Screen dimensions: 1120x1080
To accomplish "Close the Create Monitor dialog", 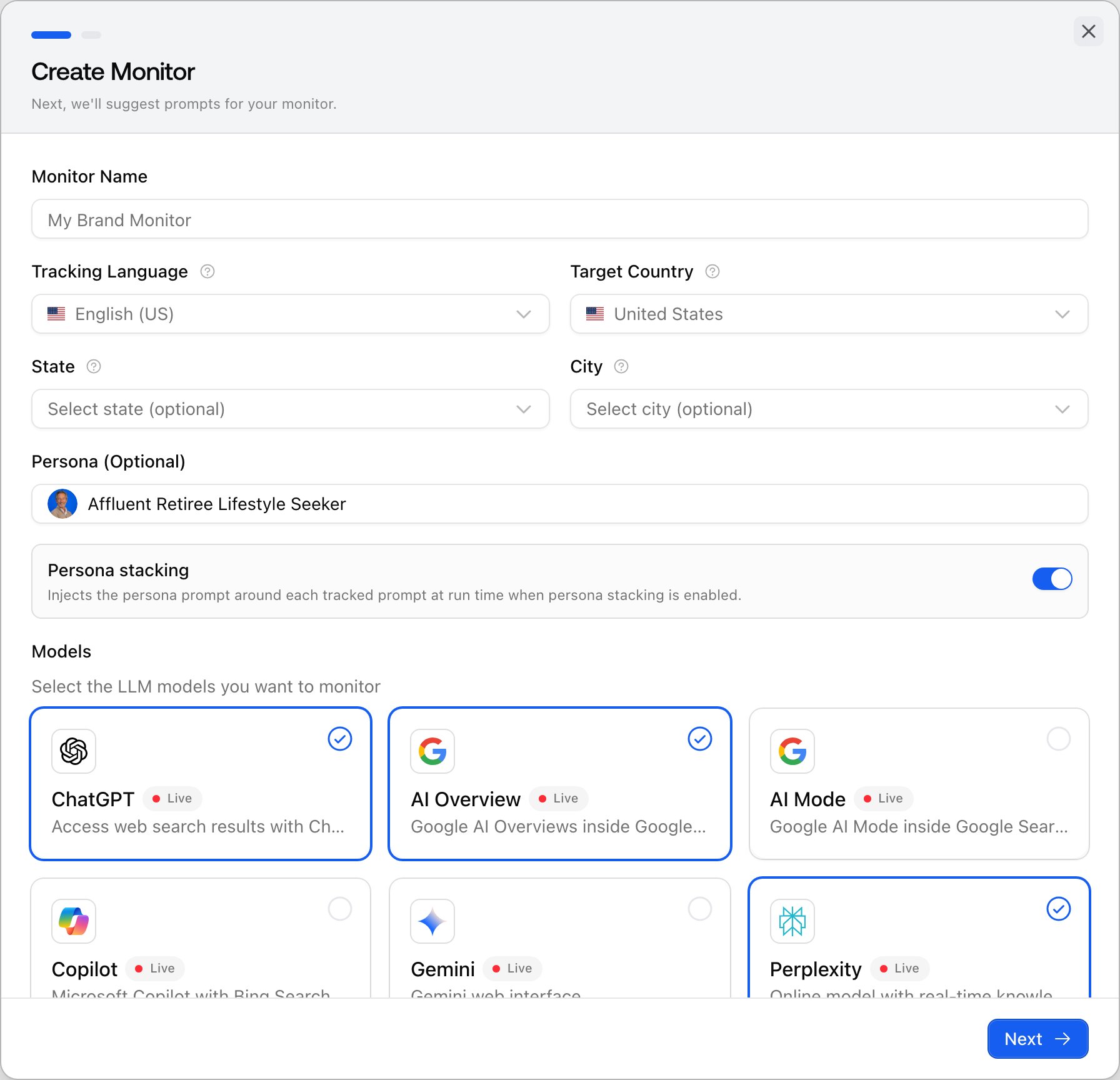I will (x=1089, y=31).
